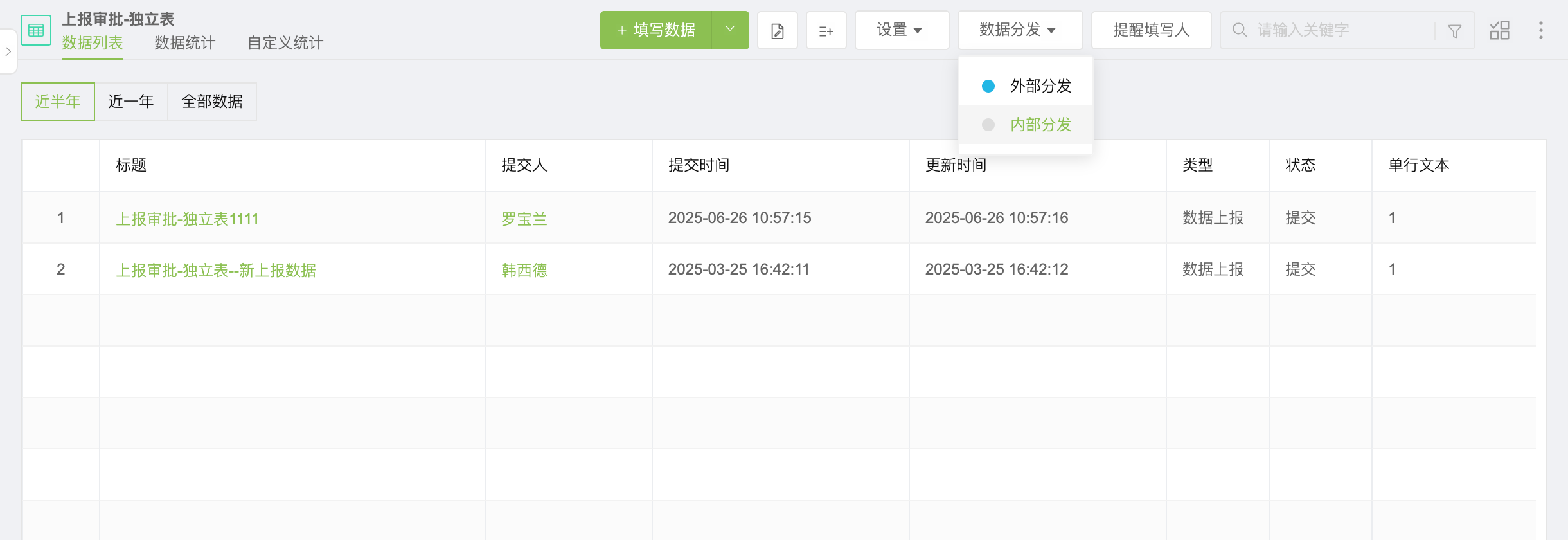Click 数据上报 type in 罗宝兰's row
Viewport: 1568px width, 540px height.
[x=1213, y=218]
